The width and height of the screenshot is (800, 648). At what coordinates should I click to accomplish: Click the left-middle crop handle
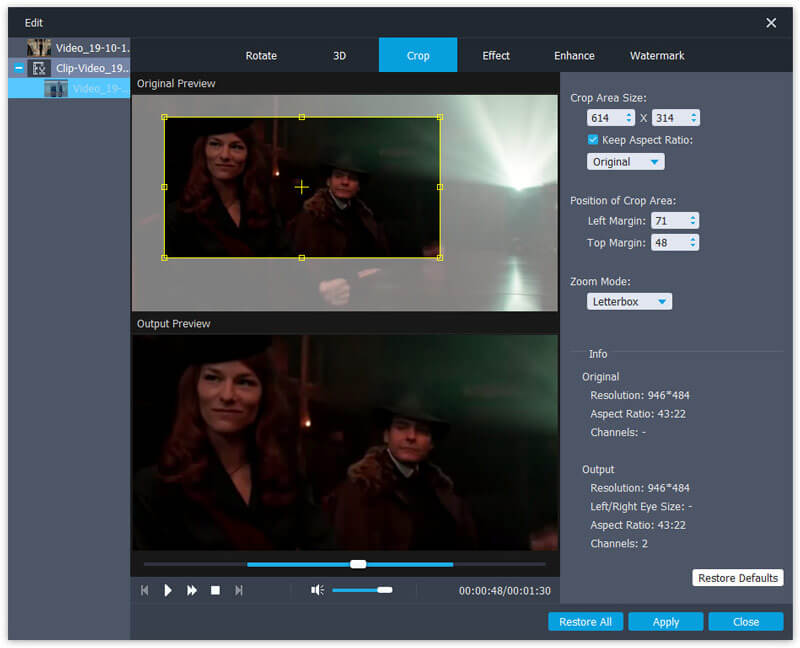164,187
